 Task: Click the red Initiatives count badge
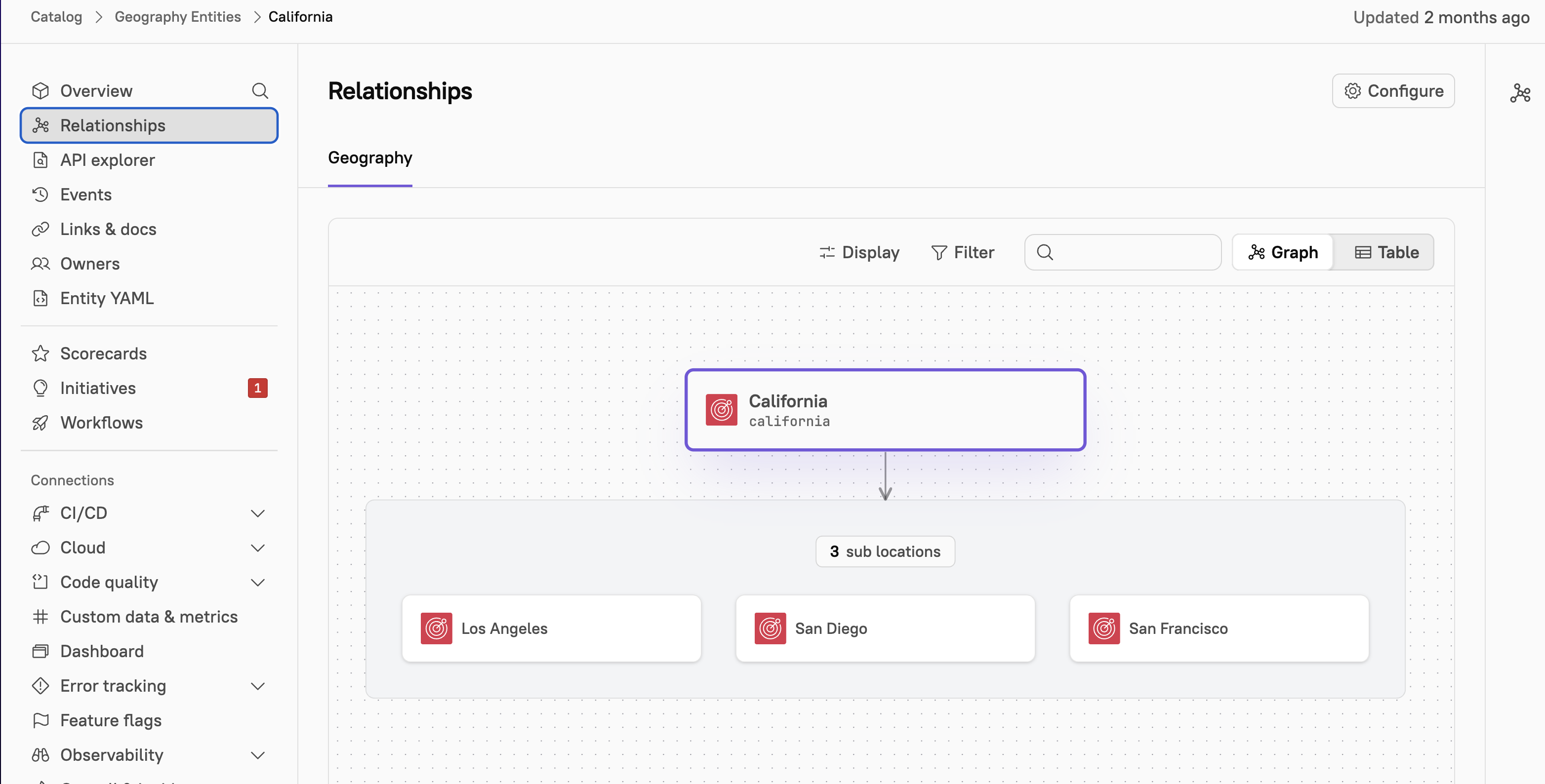click(257, 388)
